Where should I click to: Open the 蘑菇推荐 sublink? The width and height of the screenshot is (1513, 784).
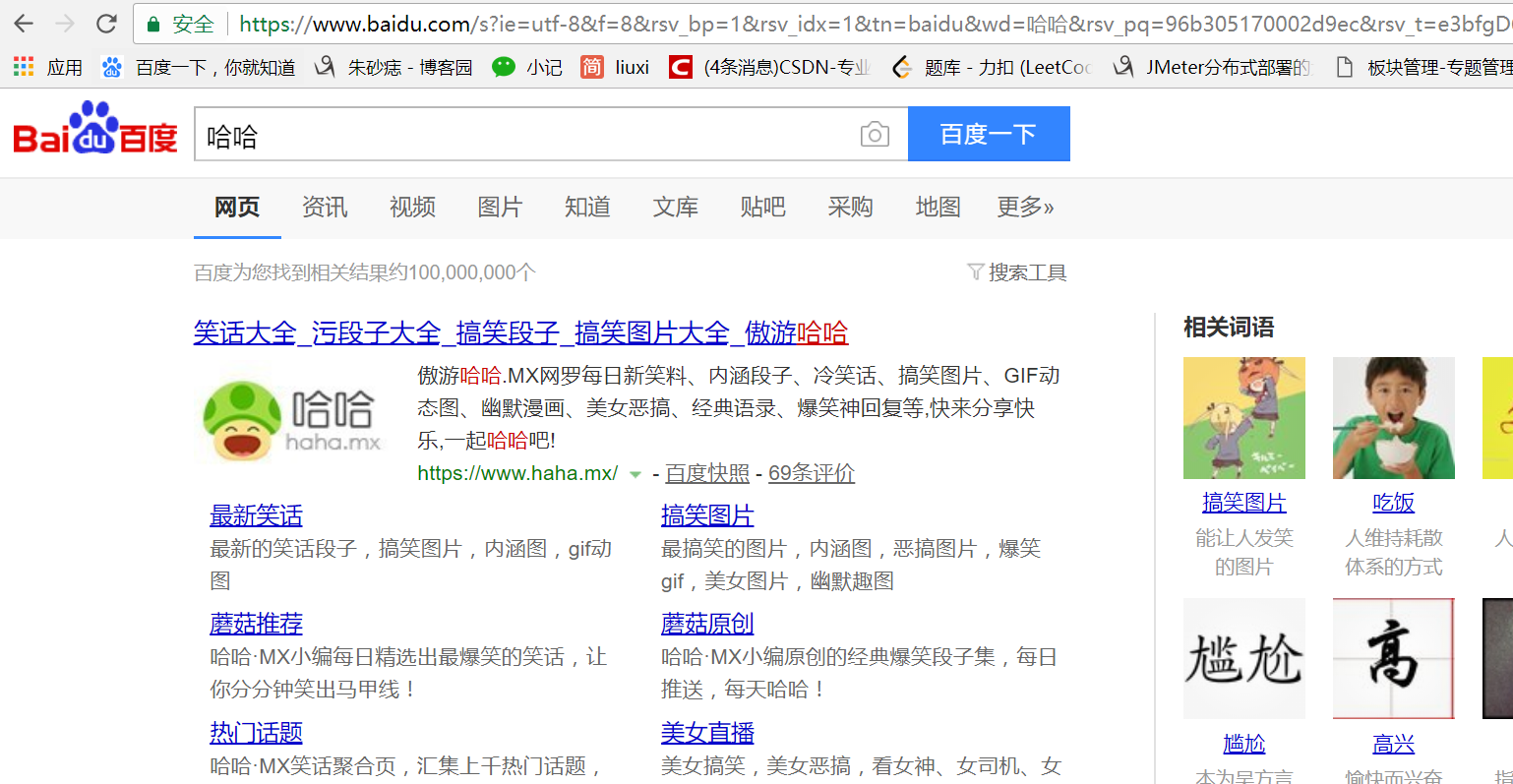256,624
